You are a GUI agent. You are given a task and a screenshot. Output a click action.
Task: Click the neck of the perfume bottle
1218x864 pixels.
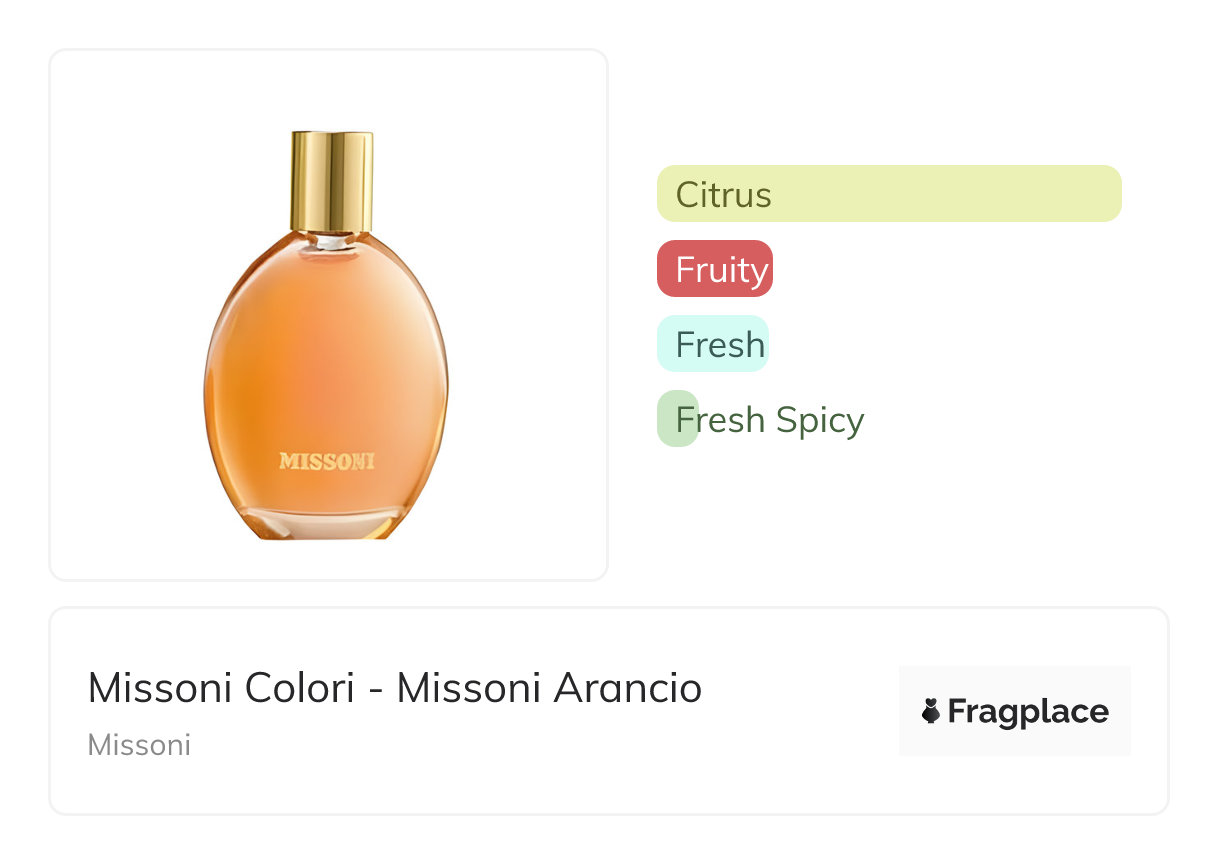[330, 239]
